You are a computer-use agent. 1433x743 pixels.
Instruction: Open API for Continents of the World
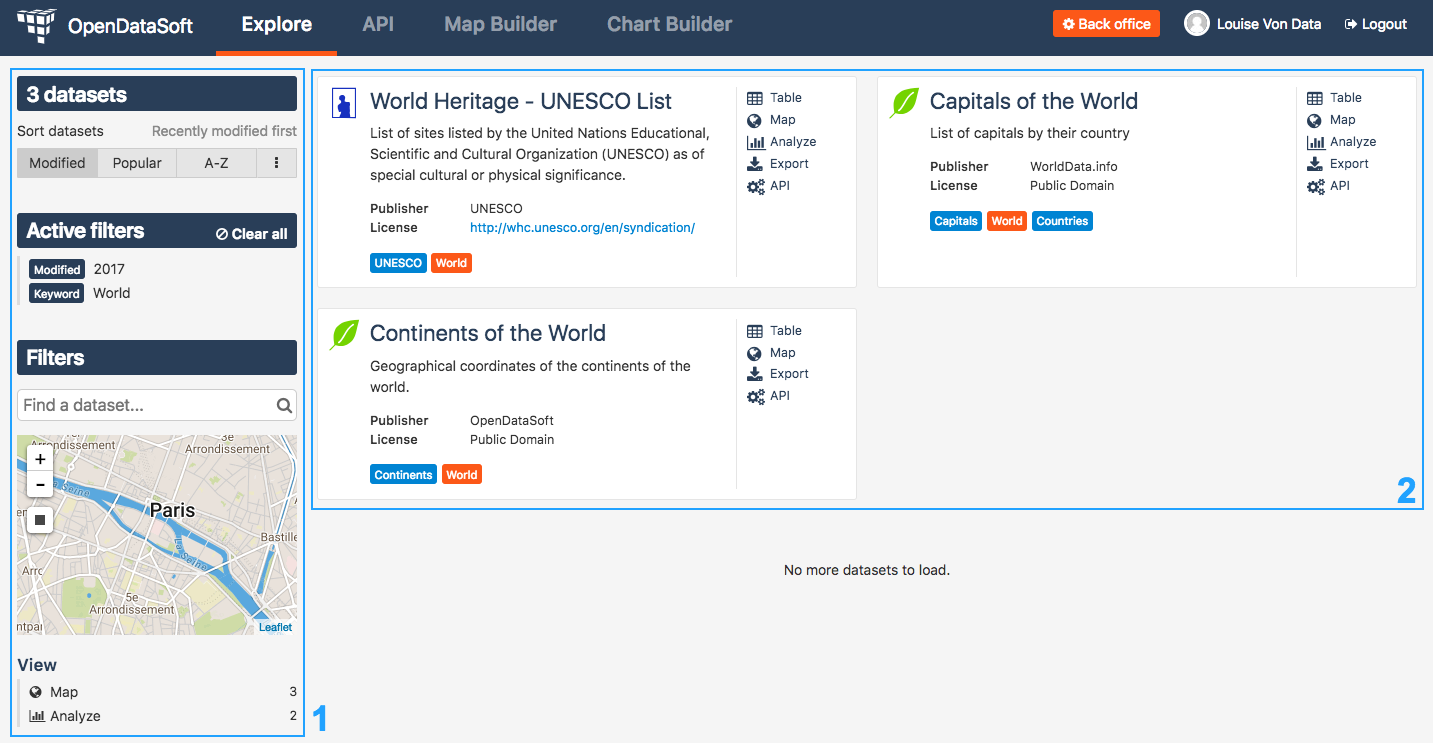point(769,396)
